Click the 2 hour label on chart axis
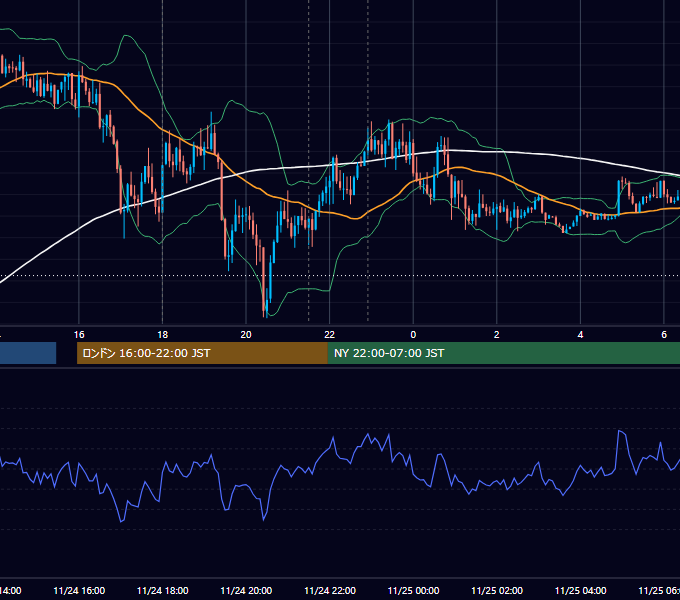 497,335
